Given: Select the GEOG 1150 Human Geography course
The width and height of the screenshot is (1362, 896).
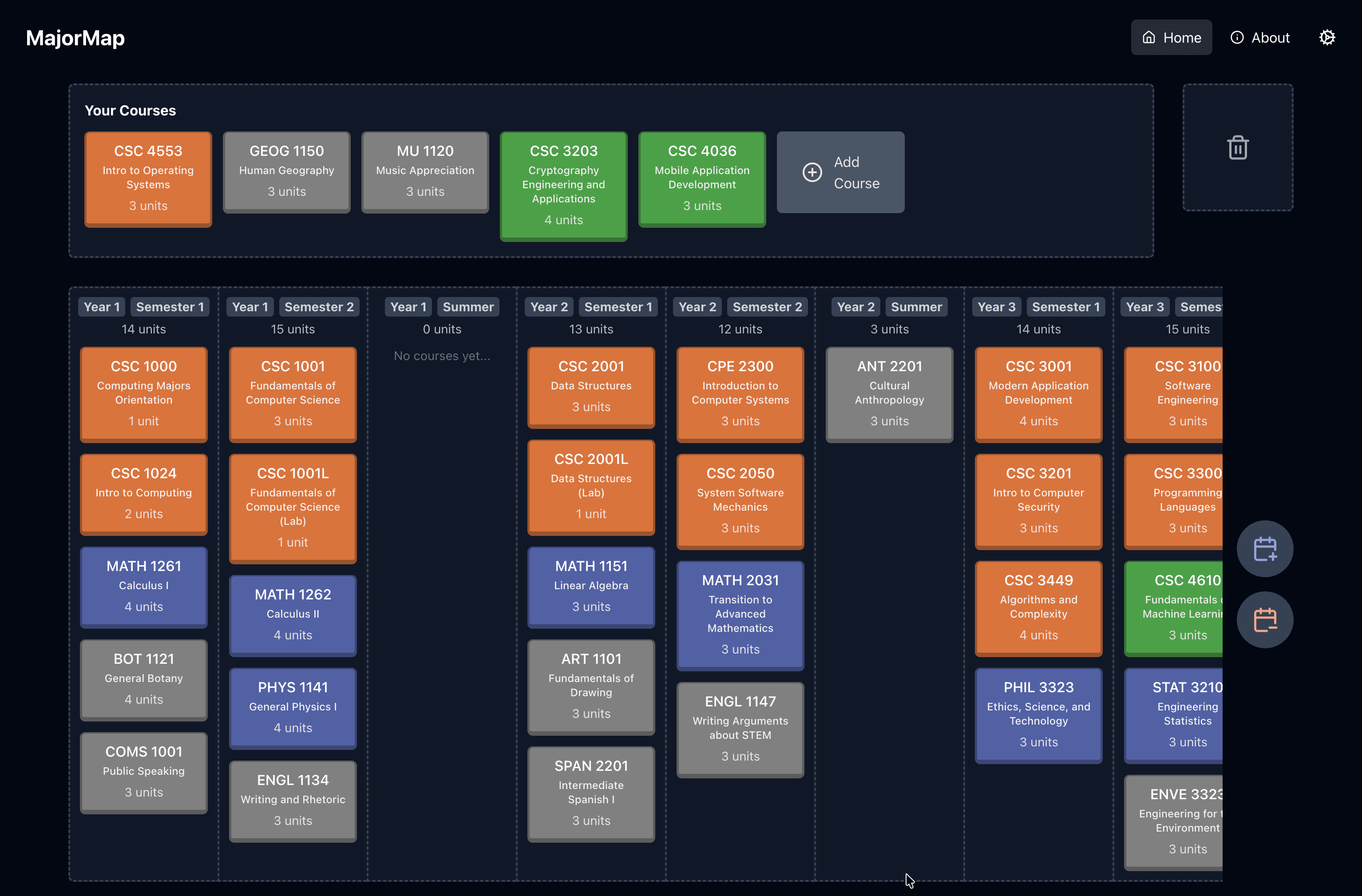Looking at the screenshot, I should click(x=286, y=171).
